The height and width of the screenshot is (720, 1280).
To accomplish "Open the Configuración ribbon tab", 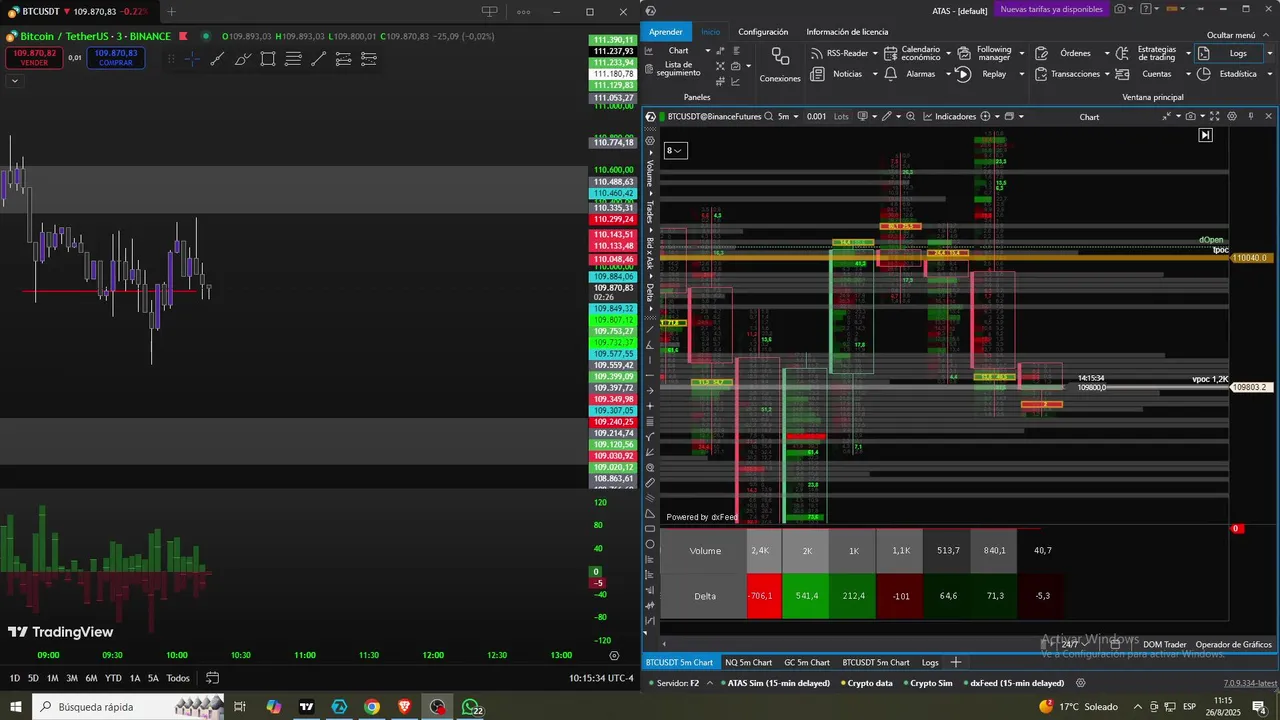I will 763,32.
